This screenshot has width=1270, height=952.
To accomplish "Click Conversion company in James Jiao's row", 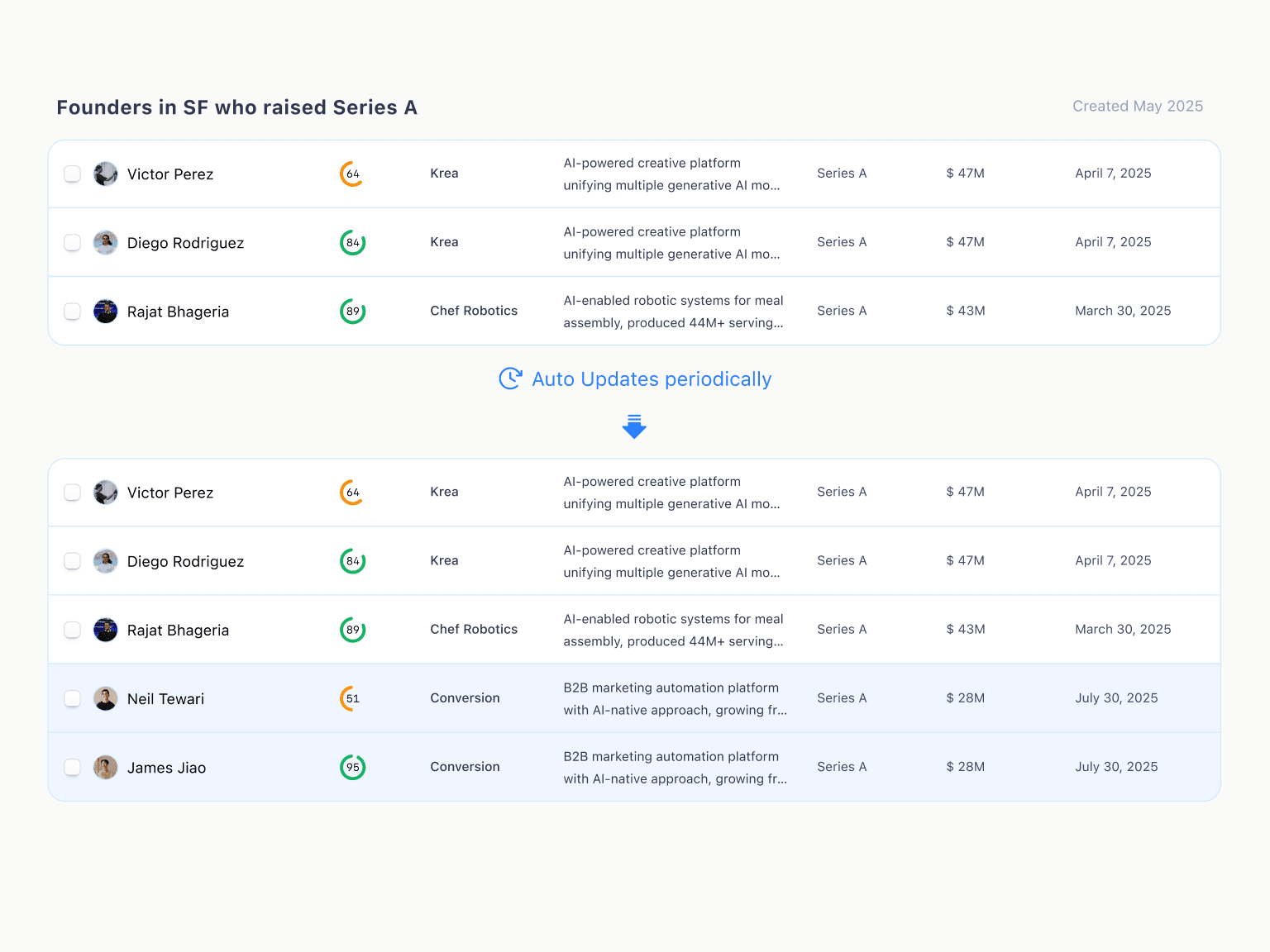I will tap(465, 767).
